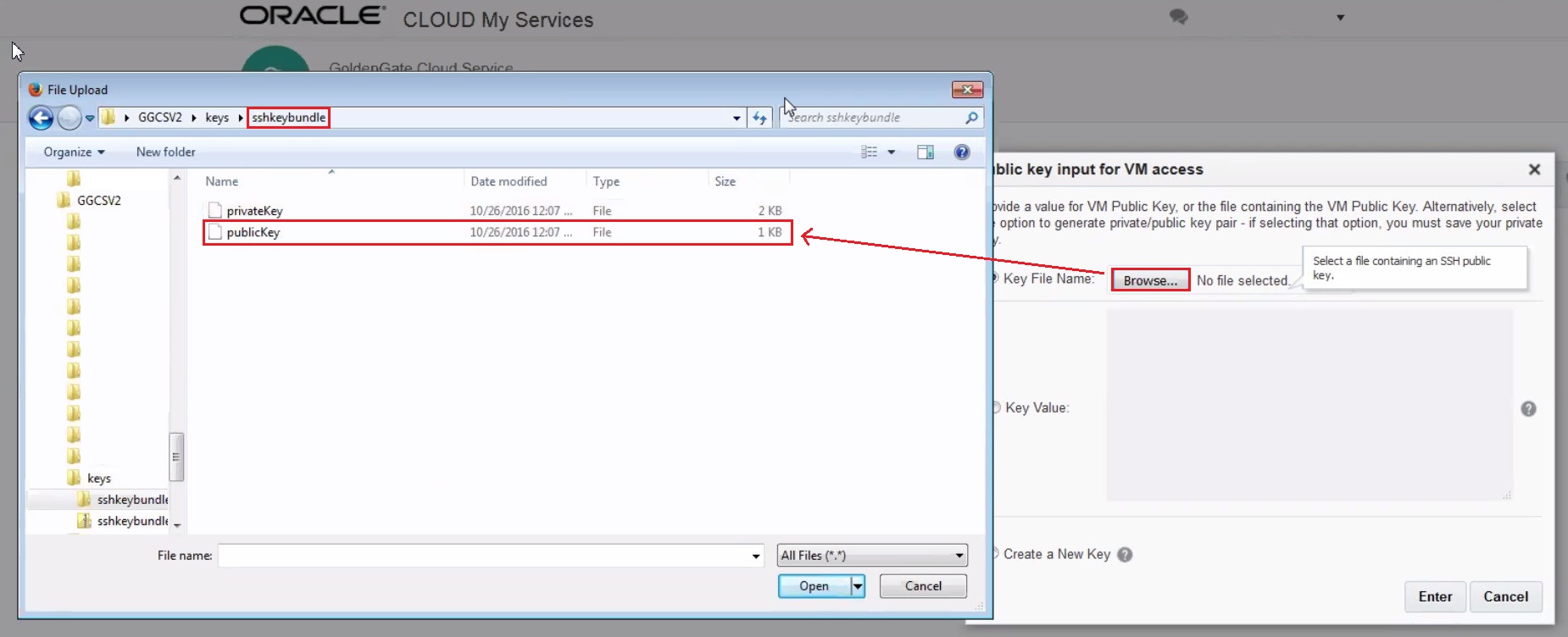Viewport: 1568px width, 637px height.
Task: Open help icon next to Create a New Key
Action: pyautogui.click(x=1125, y=555)
